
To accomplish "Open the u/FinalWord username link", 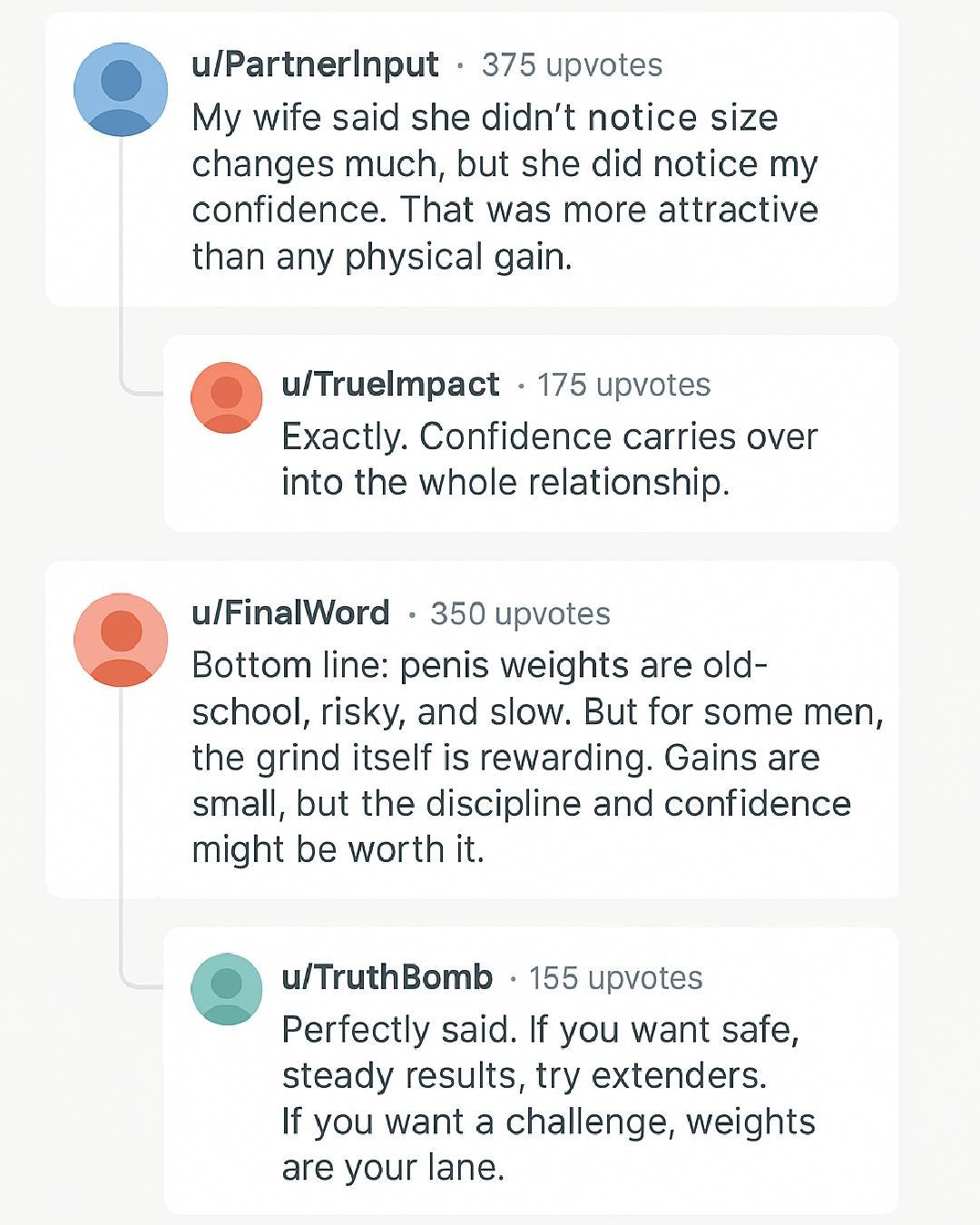I will (x=290, y=613).
